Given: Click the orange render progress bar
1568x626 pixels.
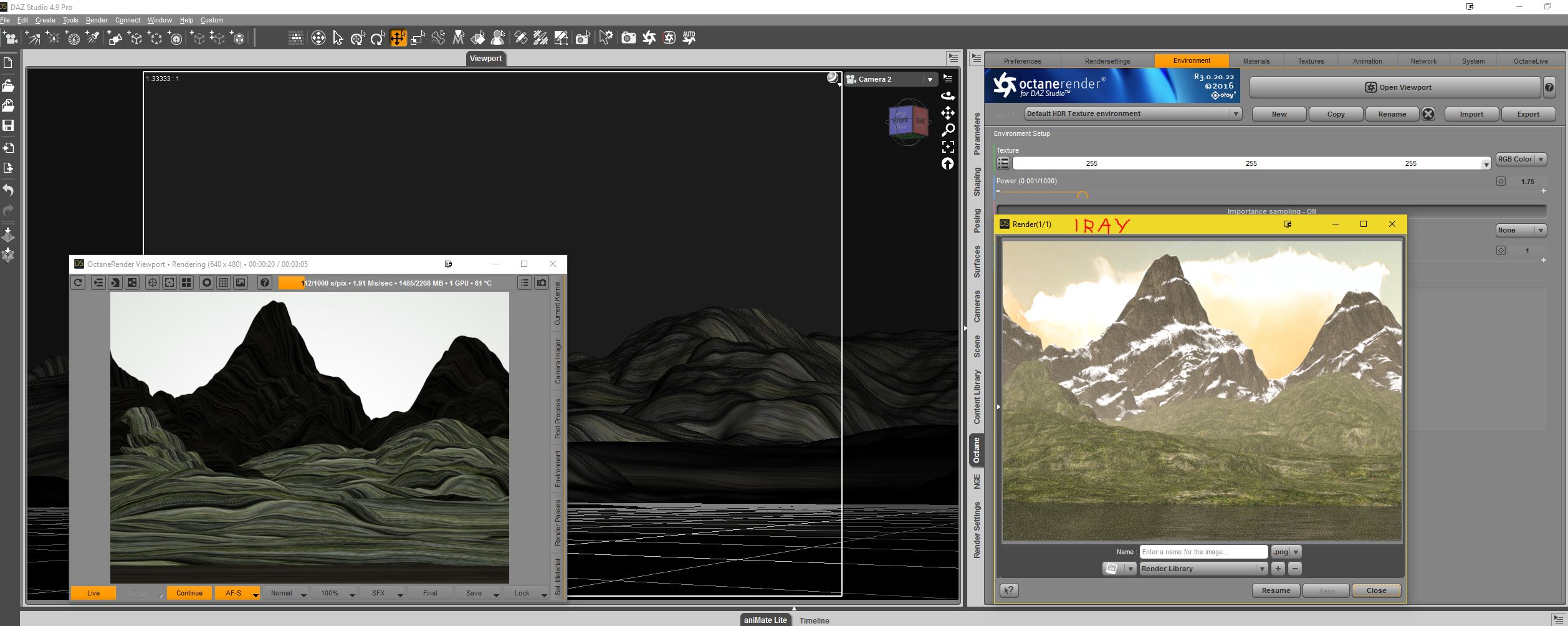Looking at the screenshot, I should tap(291, 283).
